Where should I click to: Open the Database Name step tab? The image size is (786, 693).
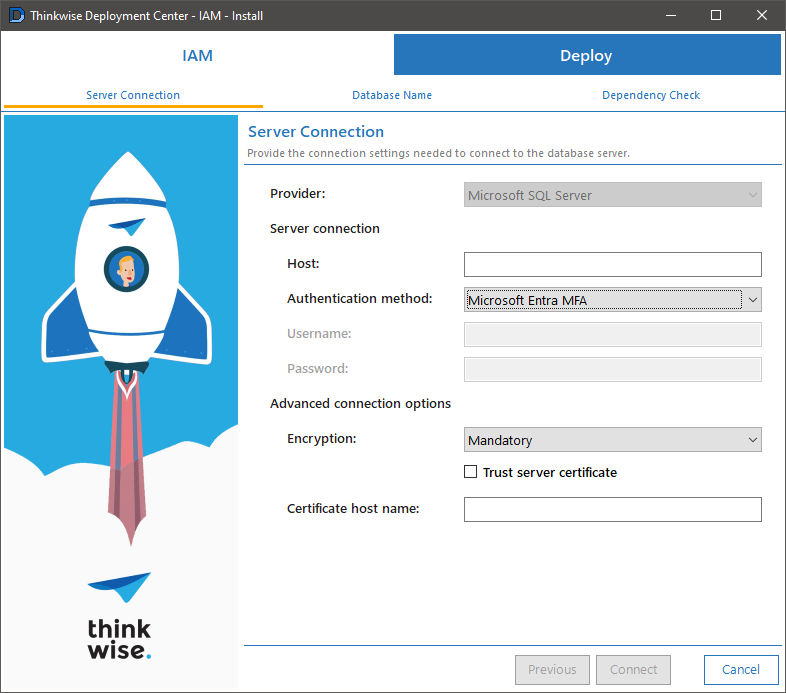pos(392,95)
